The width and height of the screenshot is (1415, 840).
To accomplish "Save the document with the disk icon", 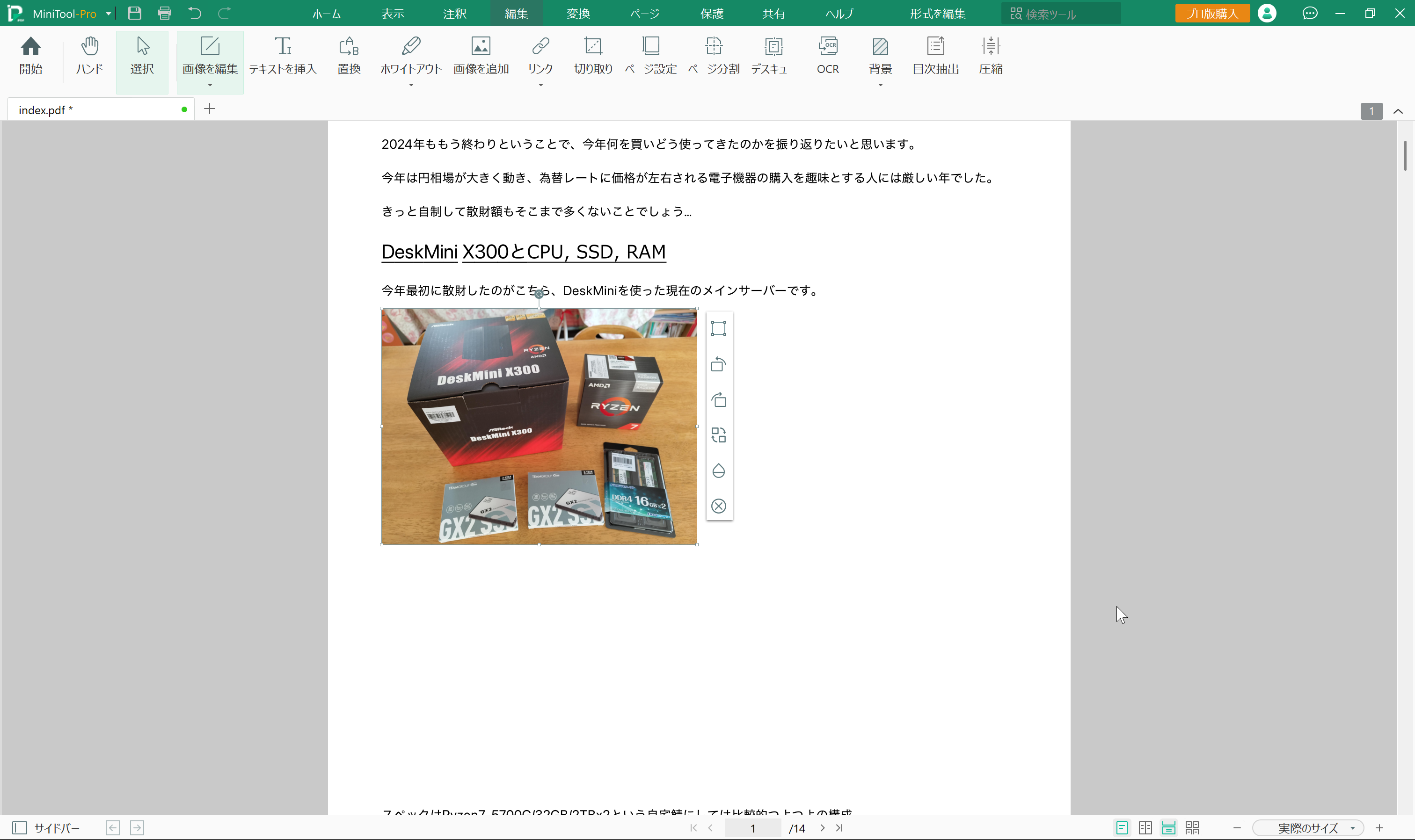I will pyautogui.click(x=134, y=13).
